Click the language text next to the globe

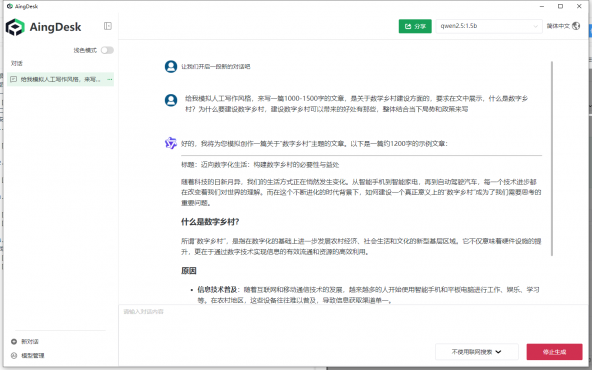558,26
